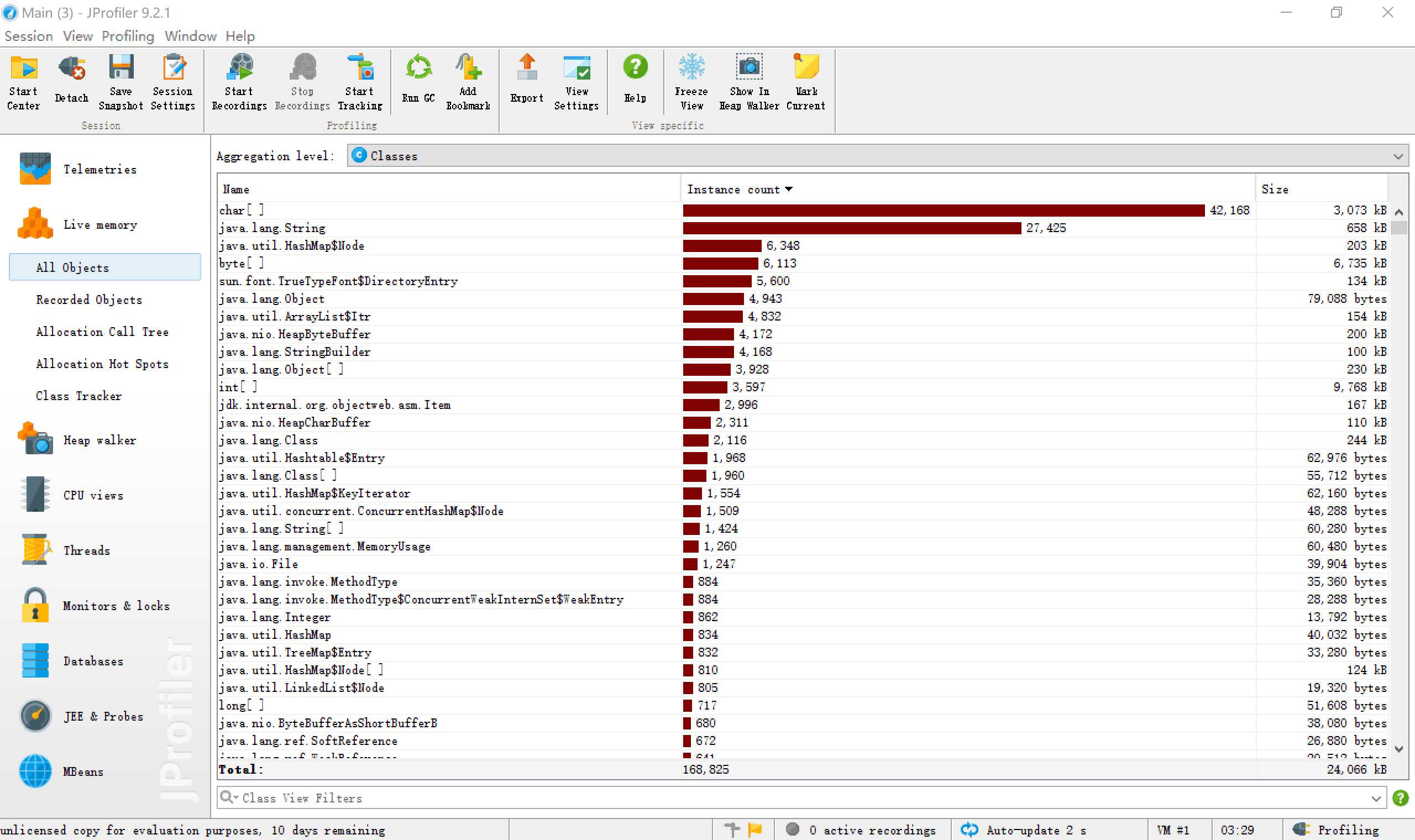Click the Heap Walker panel icon
The image size is (1415, 840).
coord(35,440)
